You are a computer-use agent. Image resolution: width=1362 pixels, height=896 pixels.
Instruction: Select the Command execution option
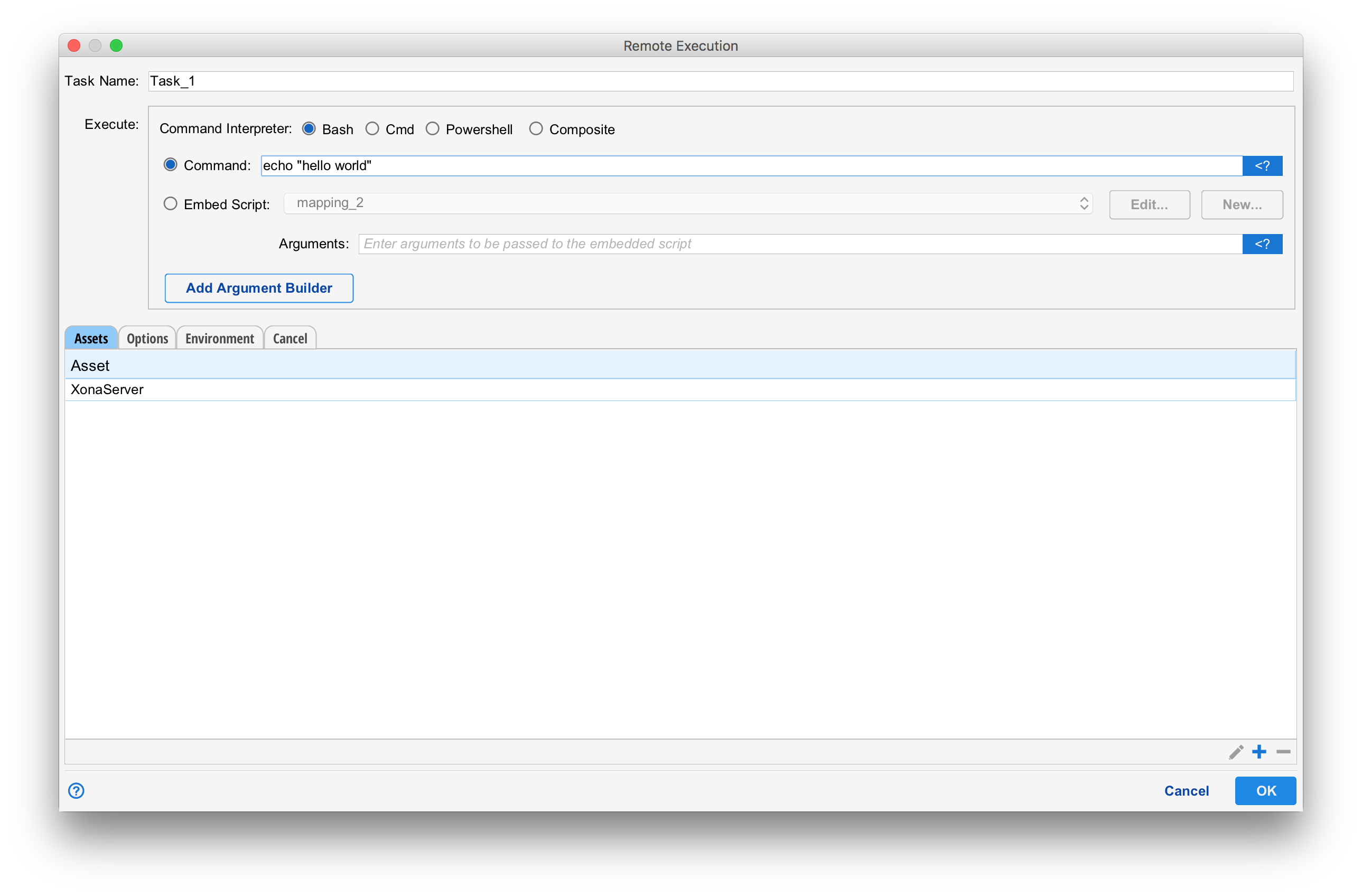170,165
